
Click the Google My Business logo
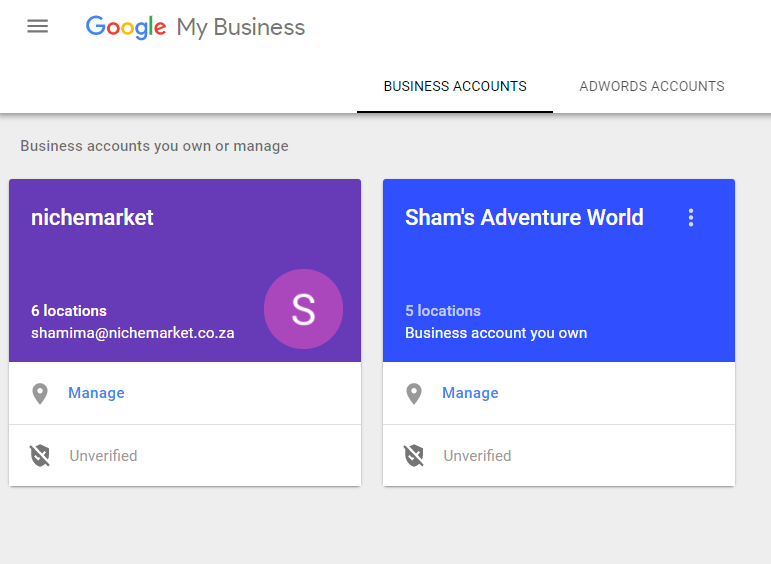point(195,27)
